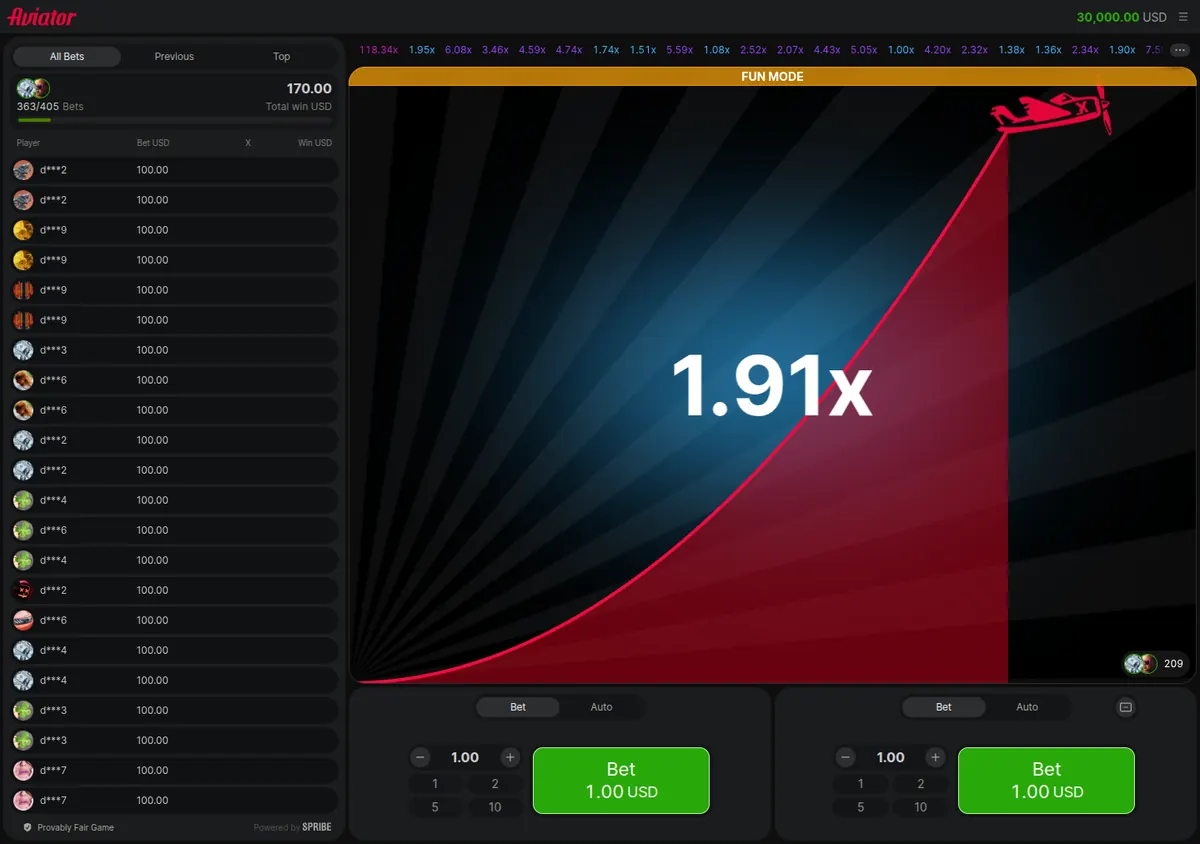This screenshot has width=1200, height=844.
Task: Click the 118.34x round result in history
Action: [379, 49]
